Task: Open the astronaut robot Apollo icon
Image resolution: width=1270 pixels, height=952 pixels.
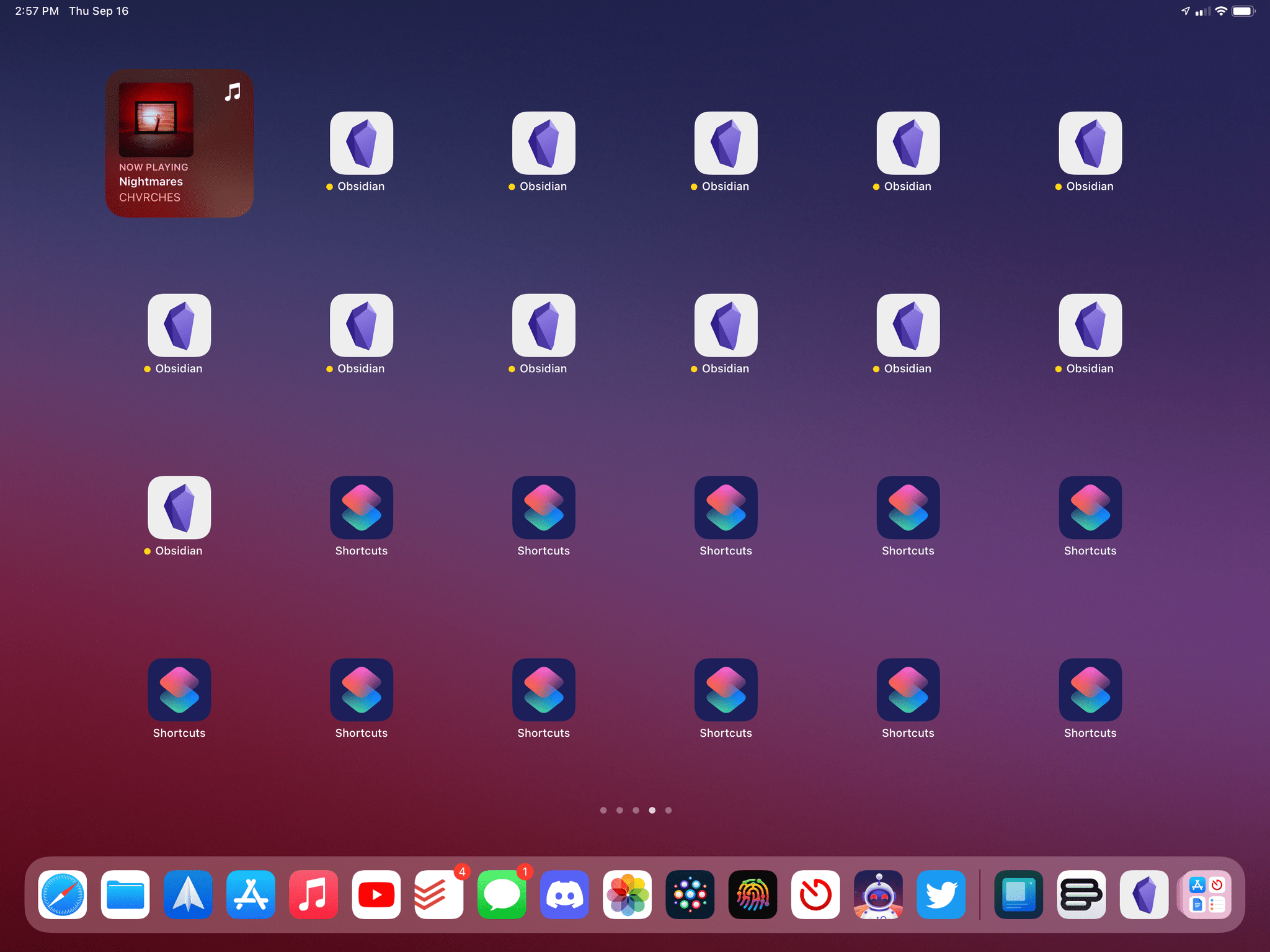Action: [x=879, y=894]
